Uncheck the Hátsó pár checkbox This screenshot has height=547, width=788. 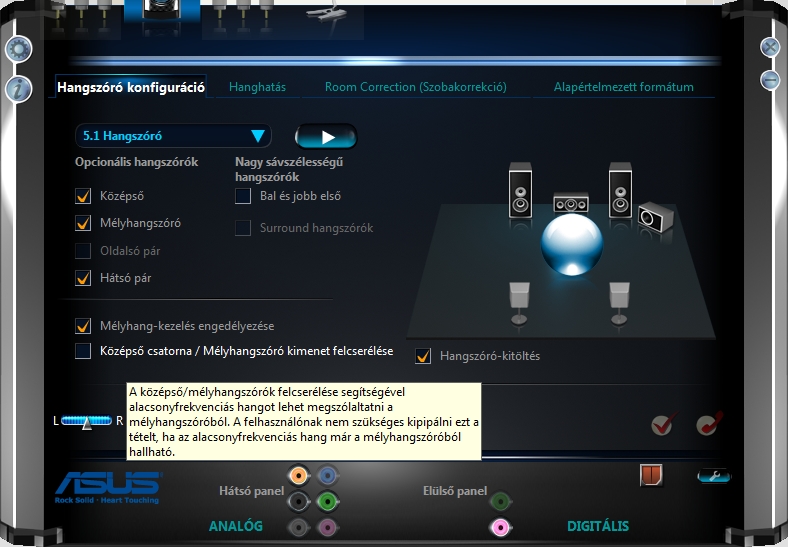coord(83,278)
